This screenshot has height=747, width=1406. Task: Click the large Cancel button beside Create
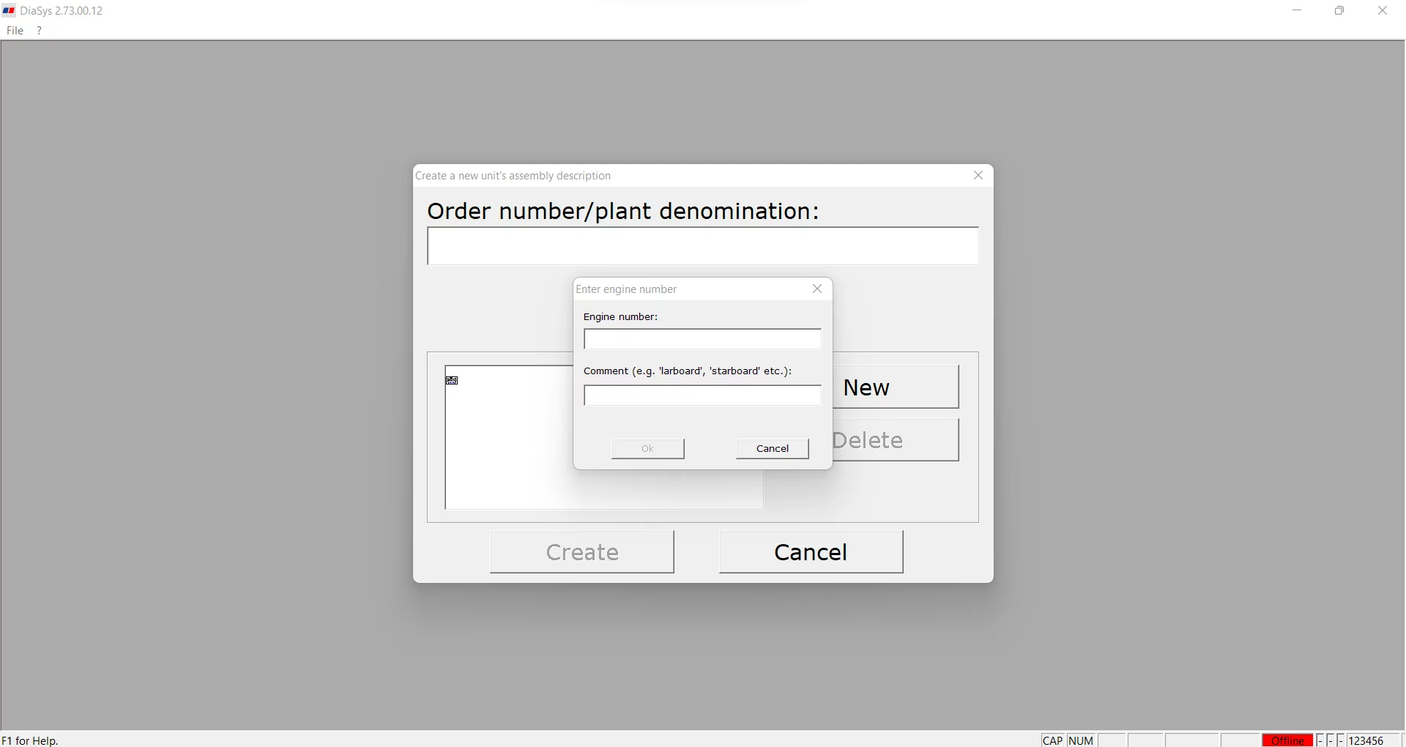tap(811, 552)
